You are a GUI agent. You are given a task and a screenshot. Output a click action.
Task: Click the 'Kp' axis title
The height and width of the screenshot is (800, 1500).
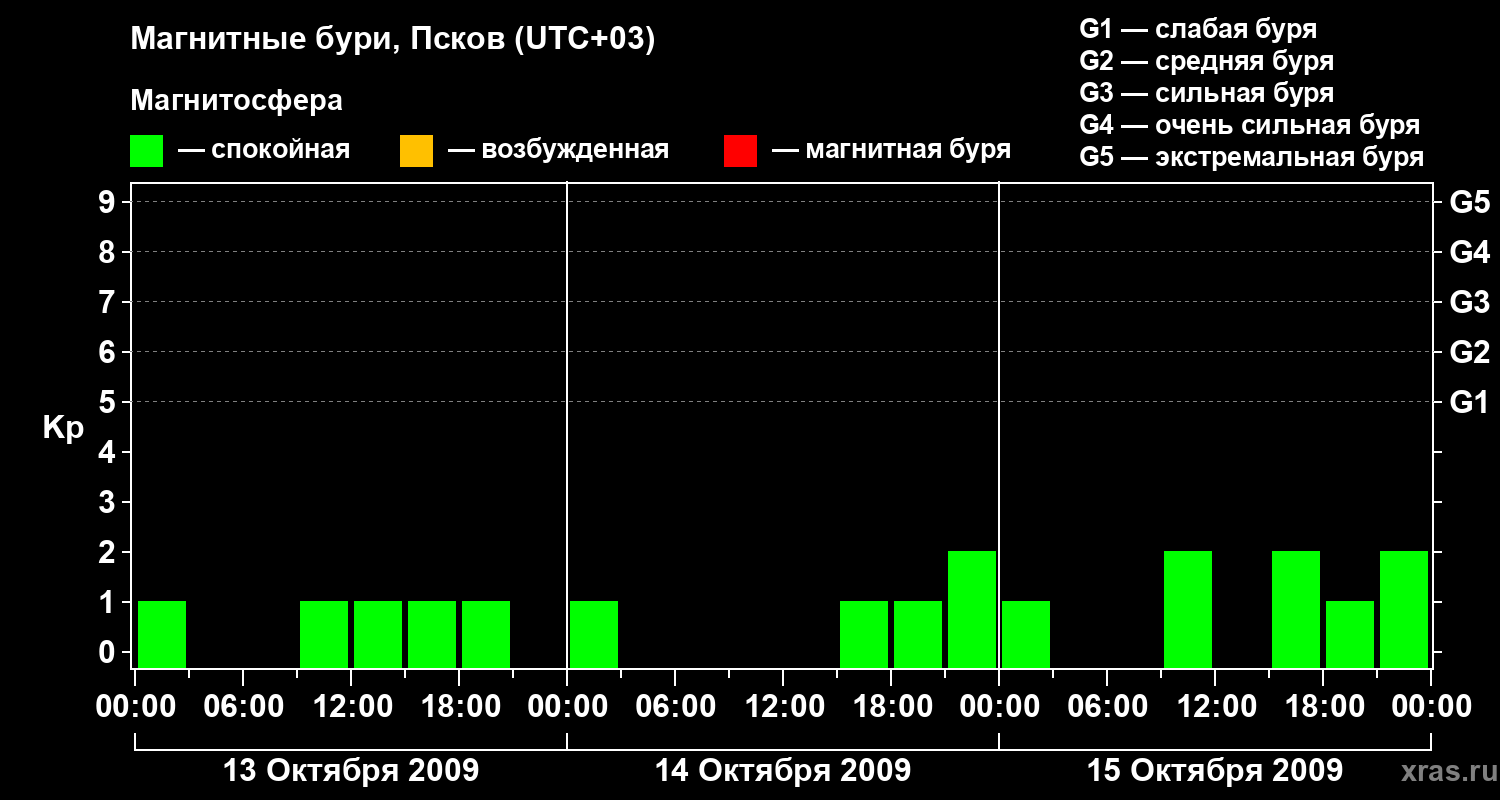(x=63, y=428)
